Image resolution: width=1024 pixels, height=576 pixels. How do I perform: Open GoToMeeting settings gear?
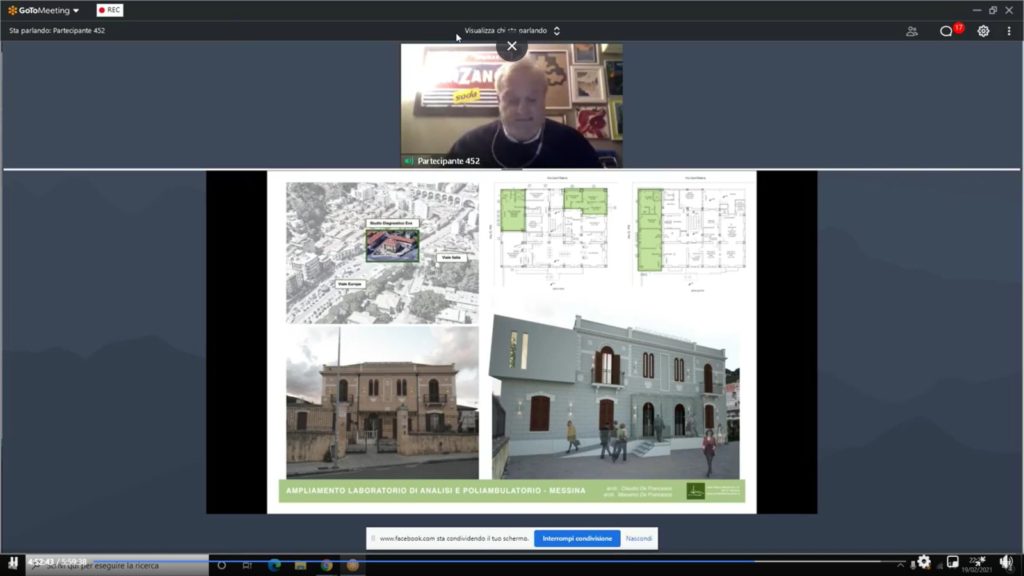point(983,31)
